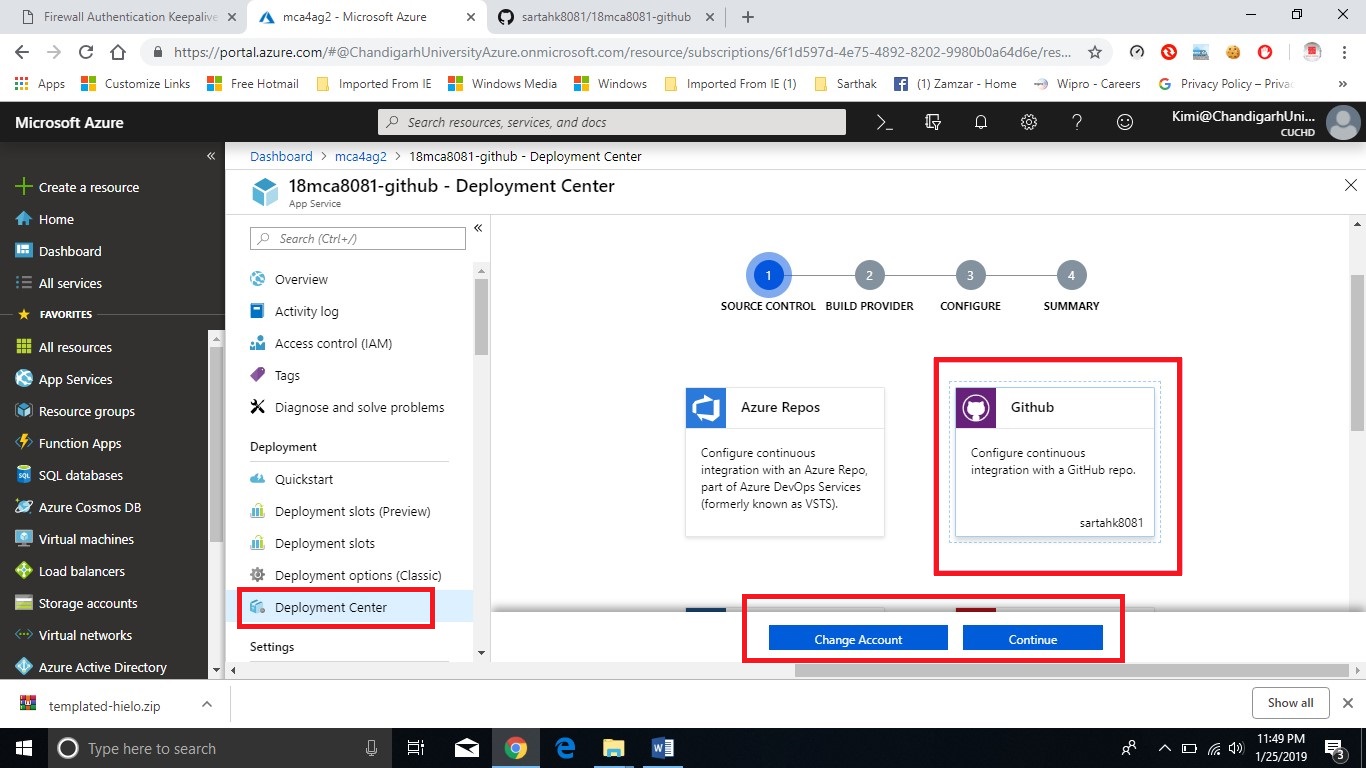The width and height of the screenshot is (1366, 768).
Task: Click the Diagnose and solve problems wrench icon
Action: point(258,407)
